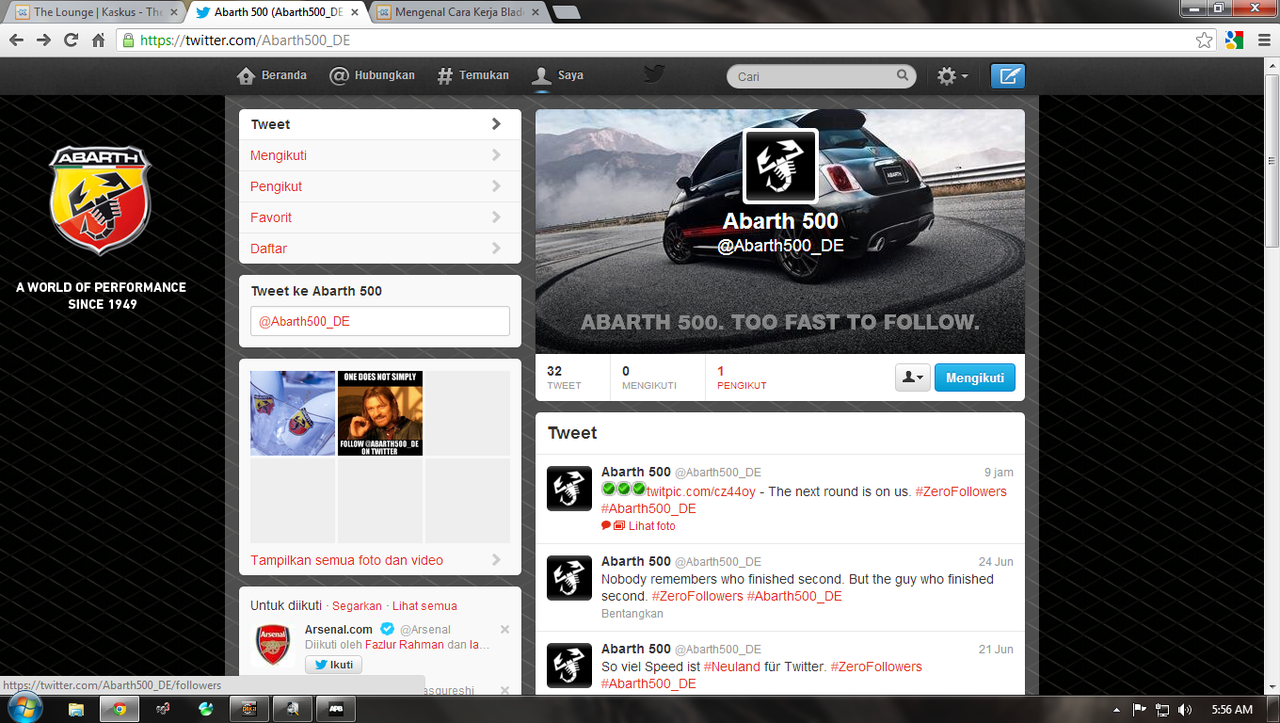This screenshot has height=723, width=1280.
Task: Click the Tweet ke Abarth 500 input field
Action: 379,321
